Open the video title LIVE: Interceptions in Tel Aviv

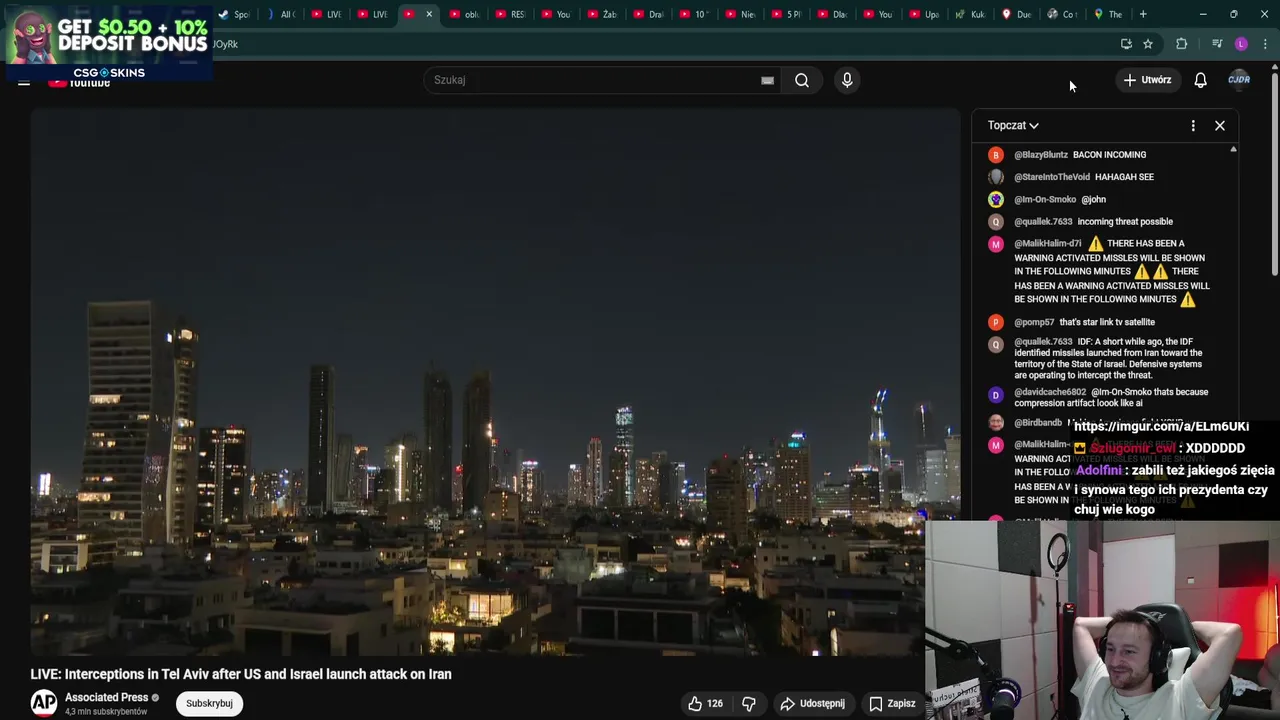(241, 674)
